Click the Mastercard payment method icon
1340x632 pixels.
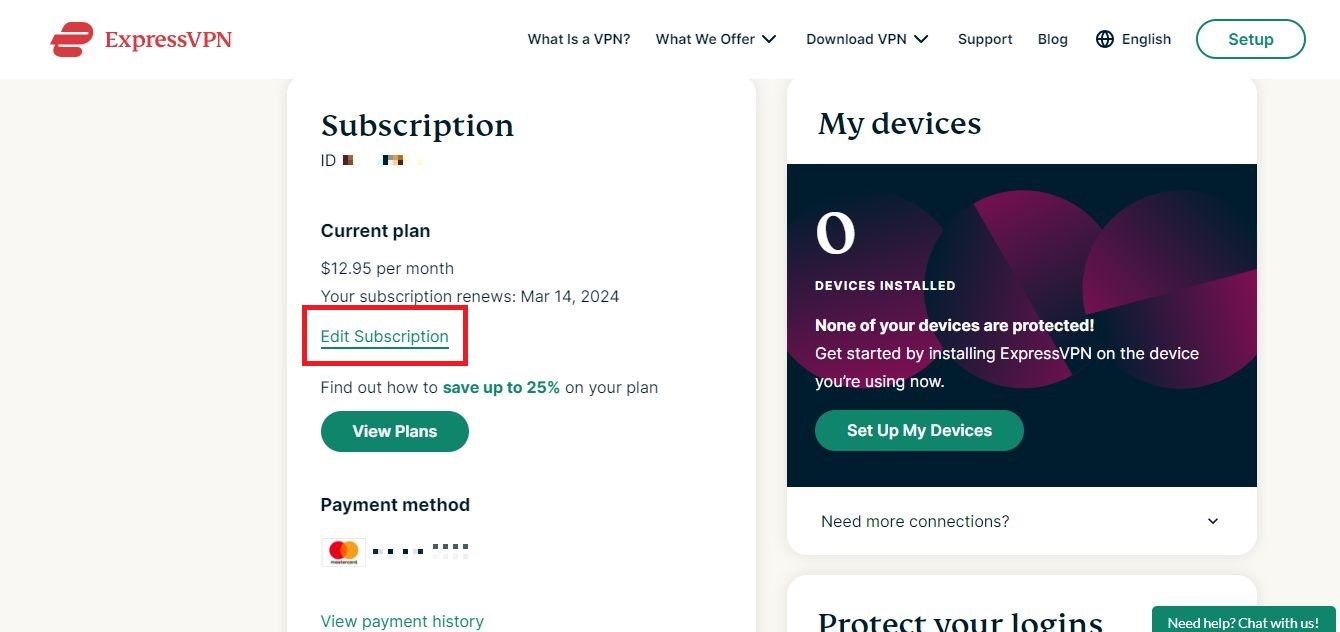[x=343, y=550]
